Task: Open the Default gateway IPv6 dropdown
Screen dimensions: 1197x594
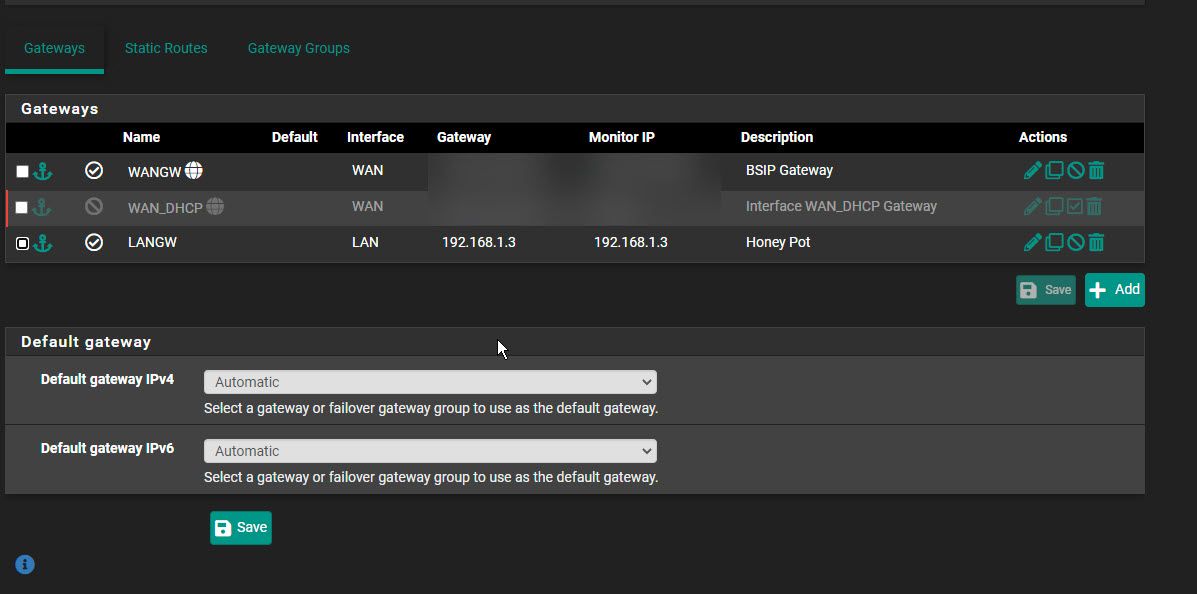Action: pyautogui.click(x=430, y=451)
